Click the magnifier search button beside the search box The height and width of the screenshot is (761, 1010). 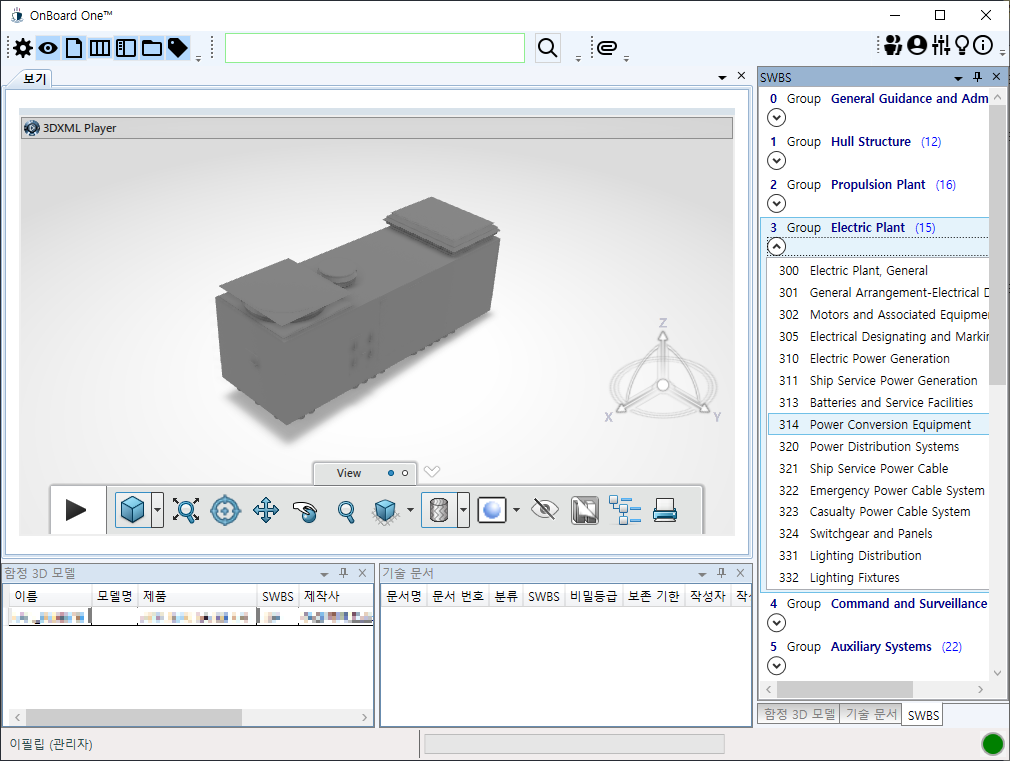coord(548,48)
